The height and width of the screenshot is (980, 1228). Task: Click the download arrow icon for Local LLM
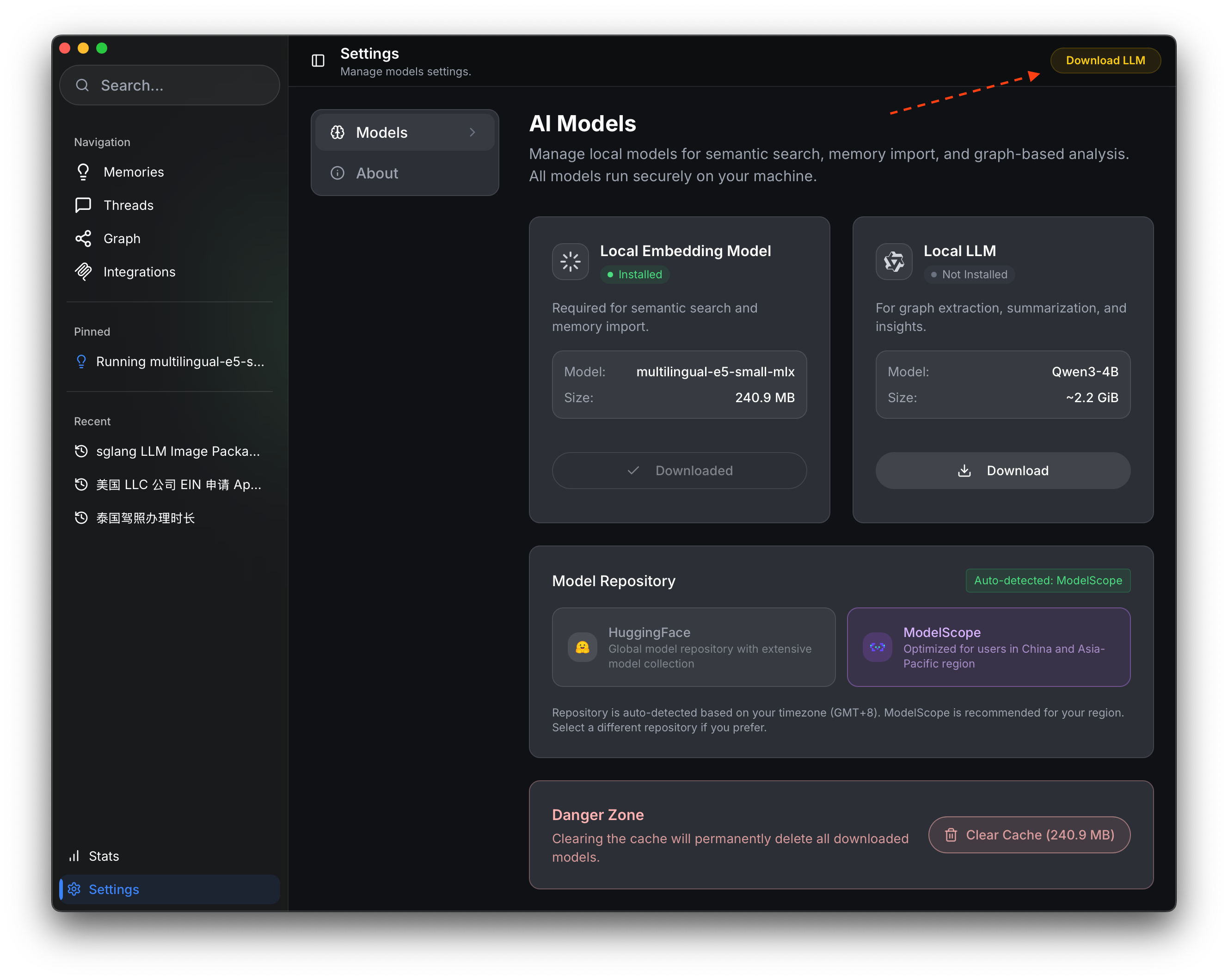(964, 471)
